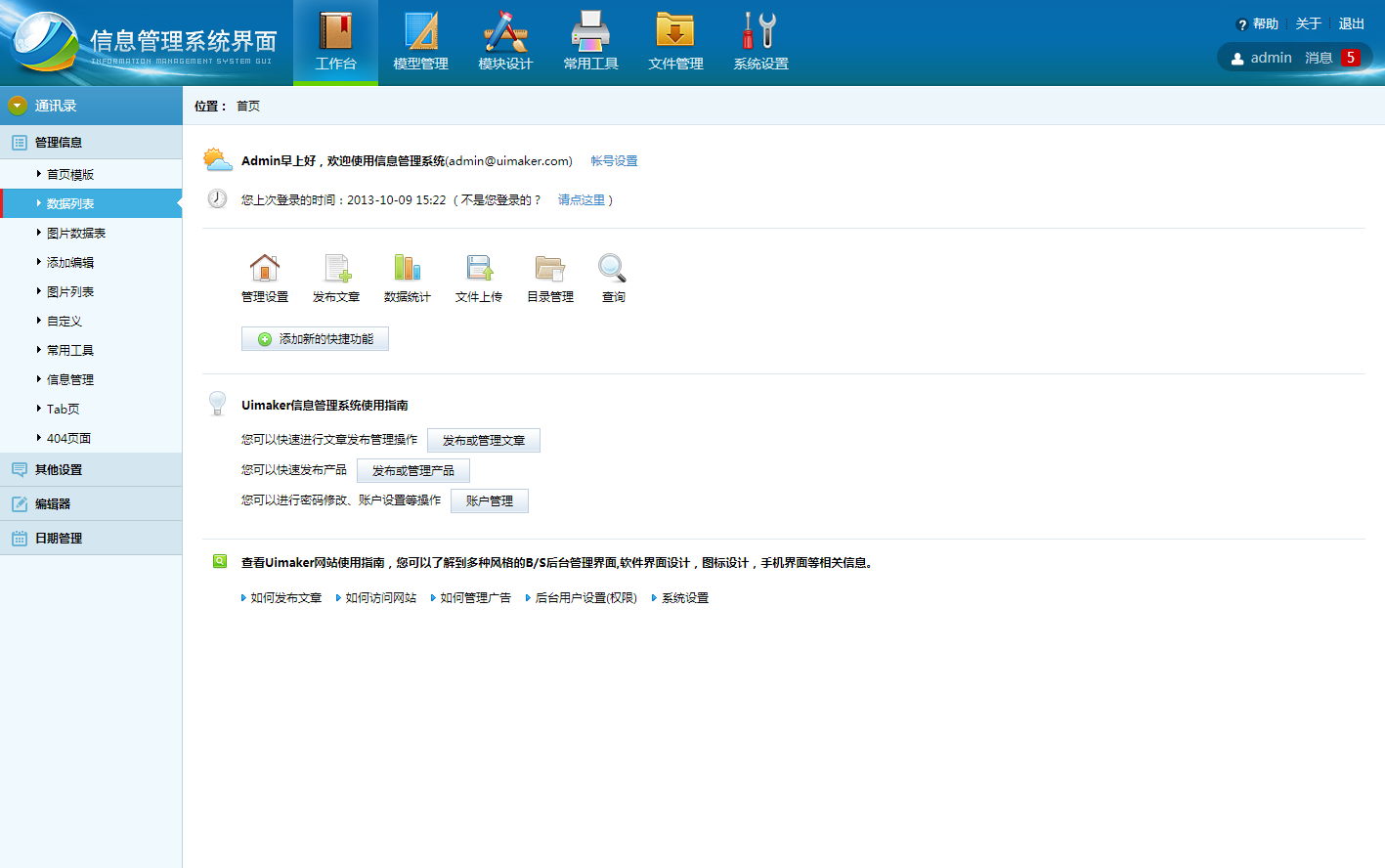
Task: Expand the 日期管理 sidebar section
Action: (x=59, y=539)
